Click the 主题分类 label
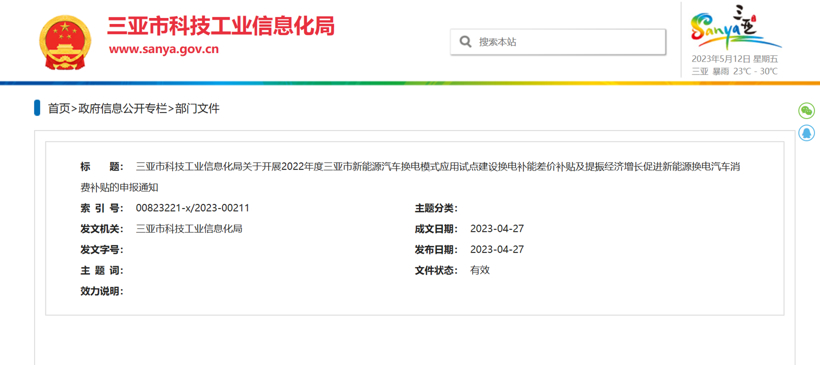Viewport: 820px width, 365px height. pyautogui.click(x=436, y=208)
